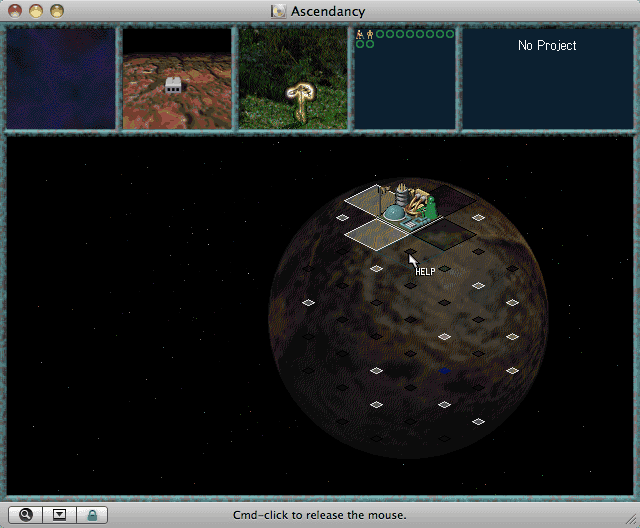This screenshot has width=640, height=528.
Task: Click the red close window button
Action: click(x=15, y=11)
